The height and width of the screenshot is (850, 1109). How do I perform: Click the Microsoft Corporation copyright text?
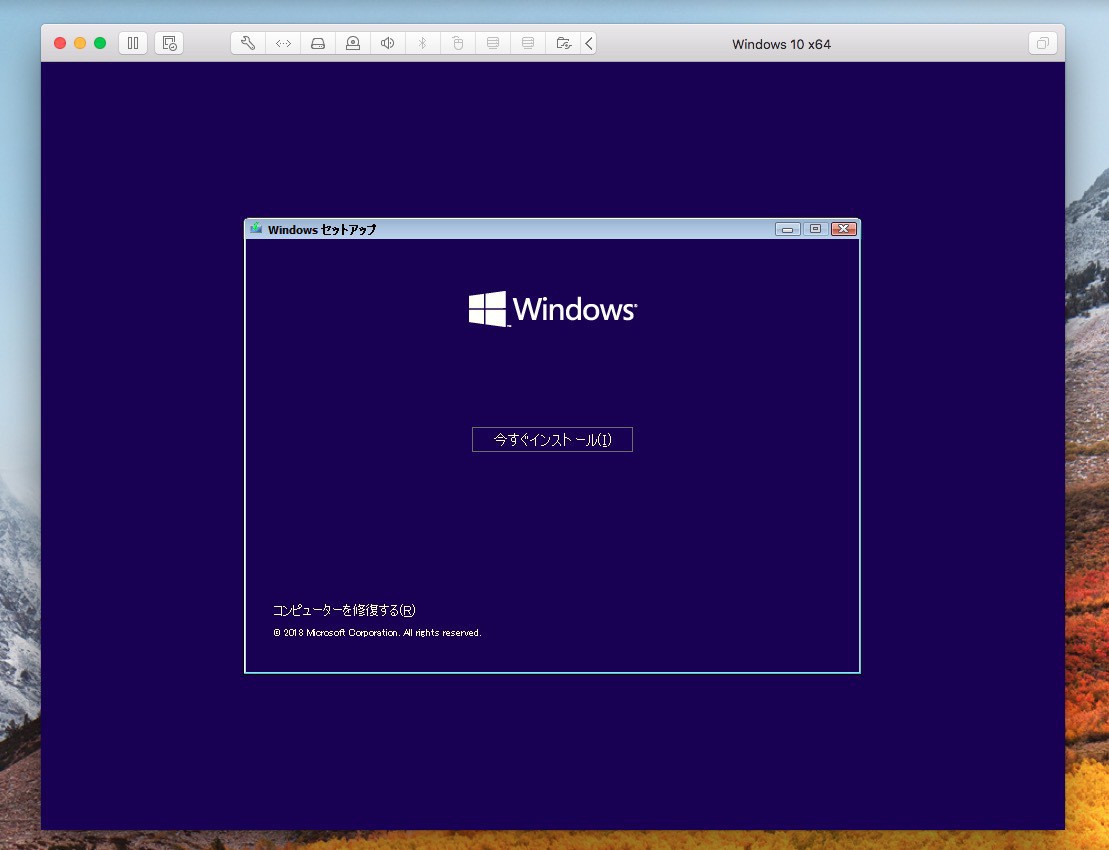point(377,633)
